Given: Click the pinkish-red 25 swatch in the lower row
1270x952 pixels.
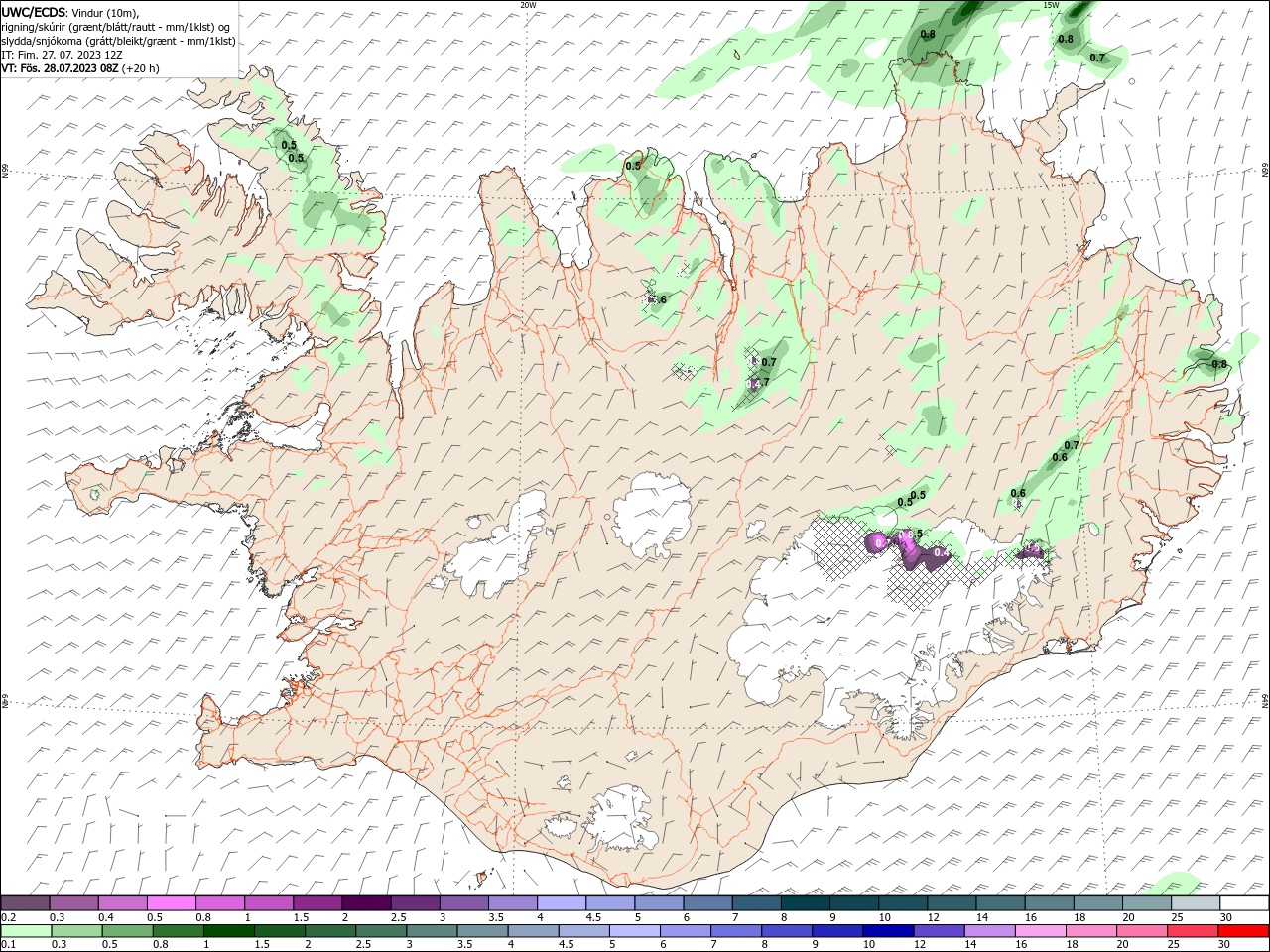Looking at the screenshot, I should (x=1193, y=931).
